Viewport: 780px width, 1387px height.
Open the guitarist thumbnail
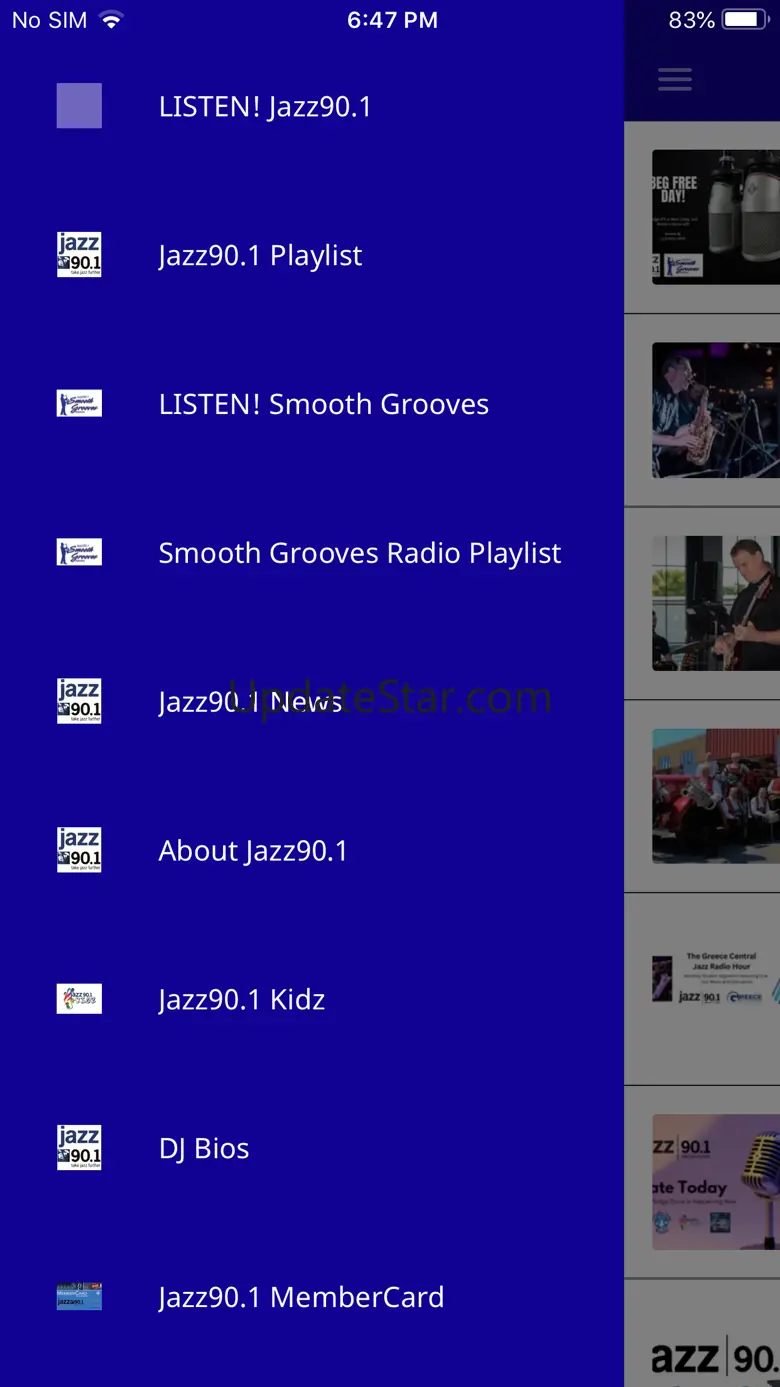(x=716, y=603)
